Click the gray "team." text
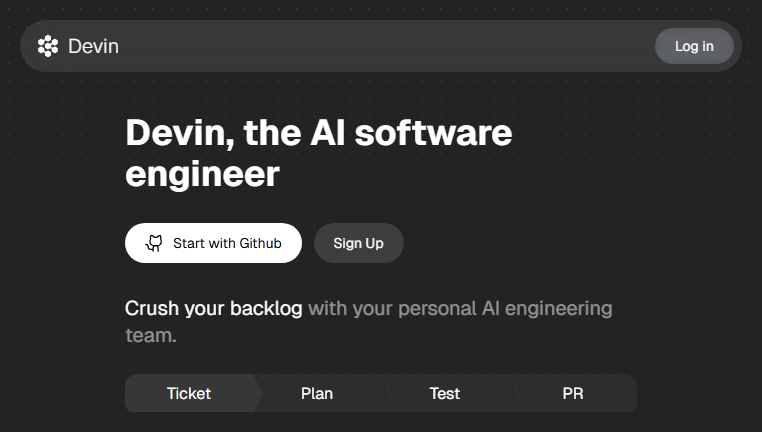Screen dimensions: 762x432 (151, 335)
